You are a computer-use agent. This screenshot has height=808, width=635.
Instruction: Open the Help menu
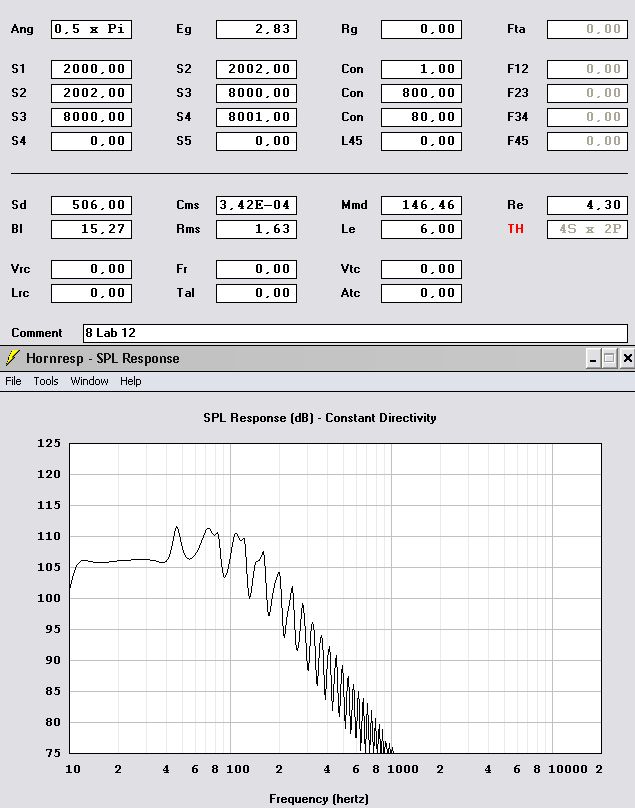[130, 381]
